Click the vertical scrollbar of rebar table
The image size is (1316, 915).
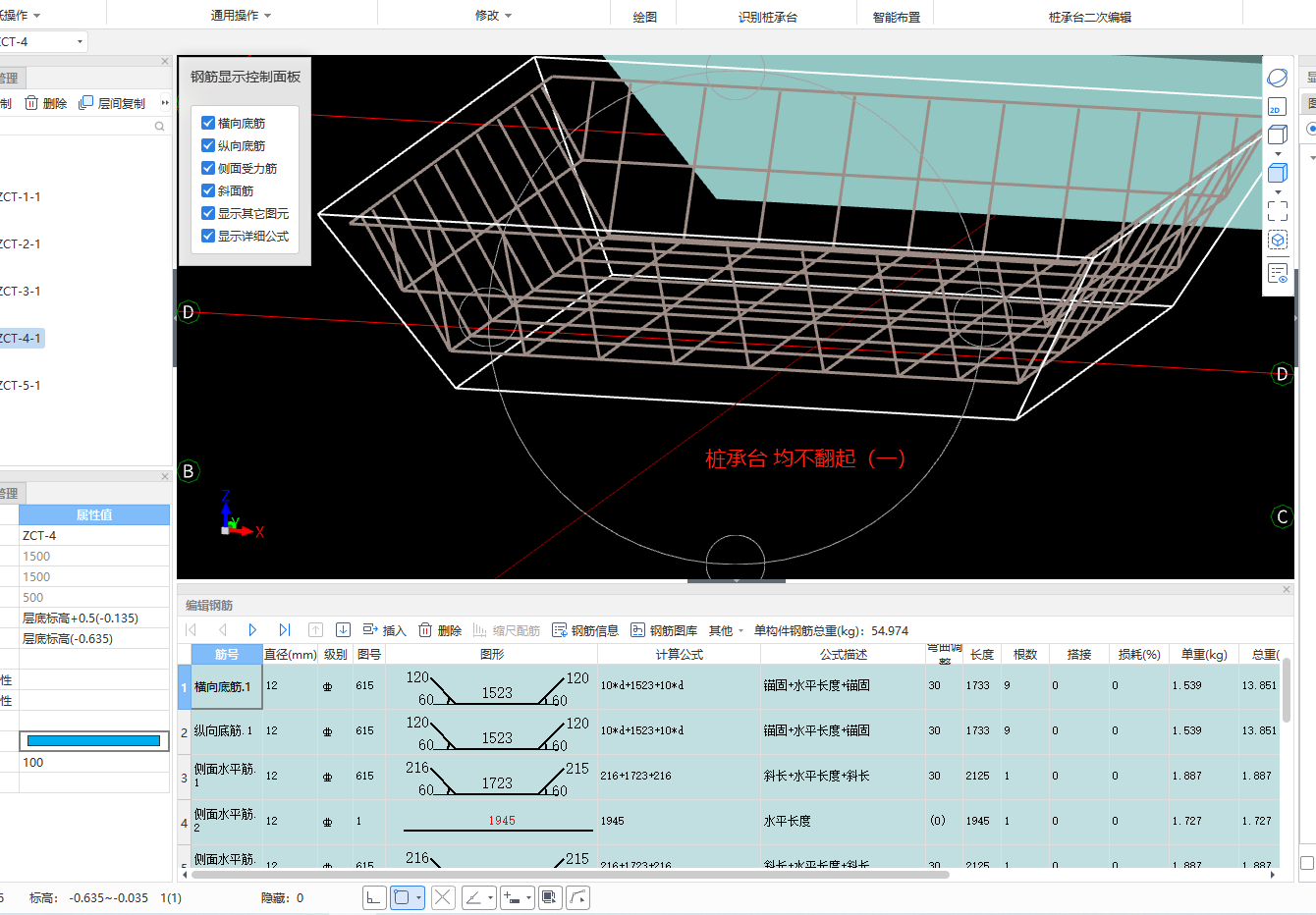click(1286, 690)
